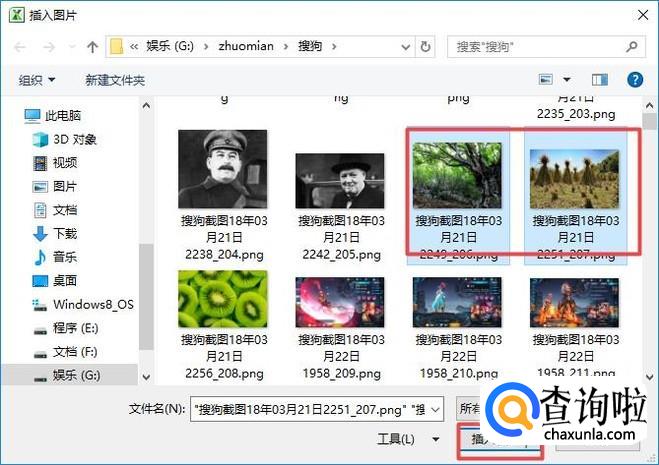Viewport: 659px width, 465px height.
Task: Select thumbnail 1958_209.png
Action: pyautogui.click(x=340, y=302)
